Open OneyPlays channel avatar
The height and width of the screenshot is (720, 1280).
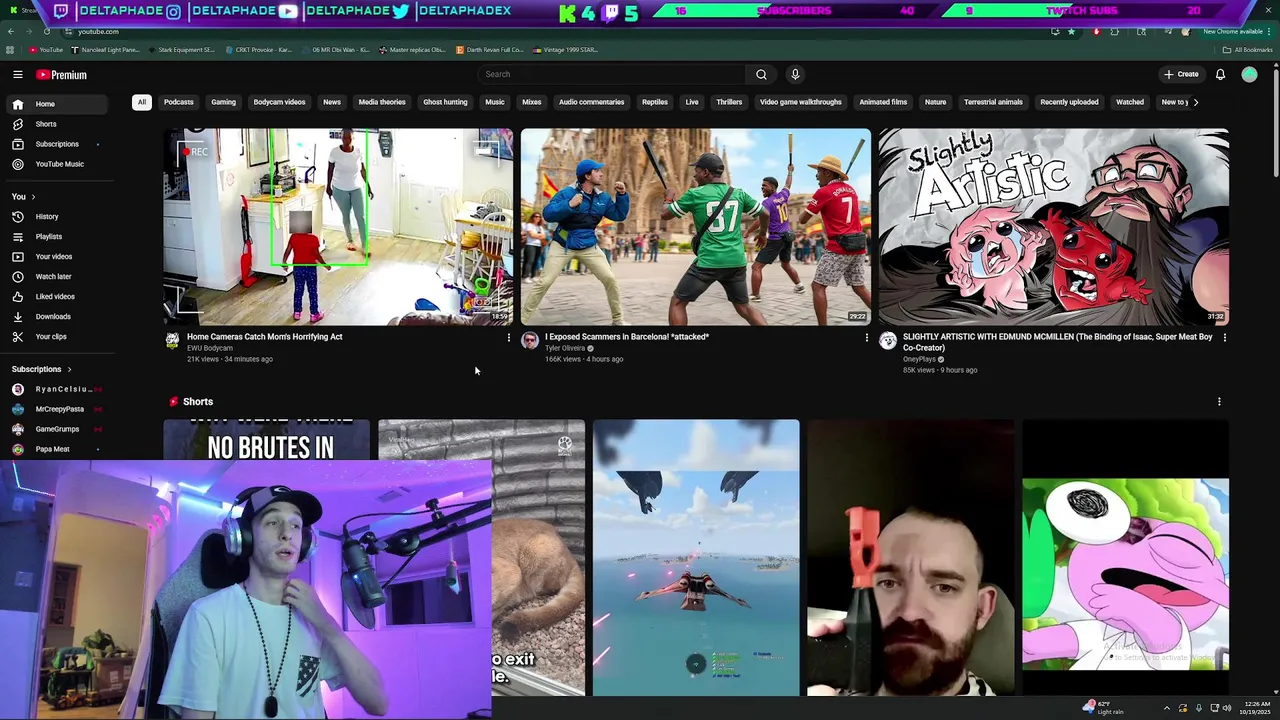click(888, 341)
